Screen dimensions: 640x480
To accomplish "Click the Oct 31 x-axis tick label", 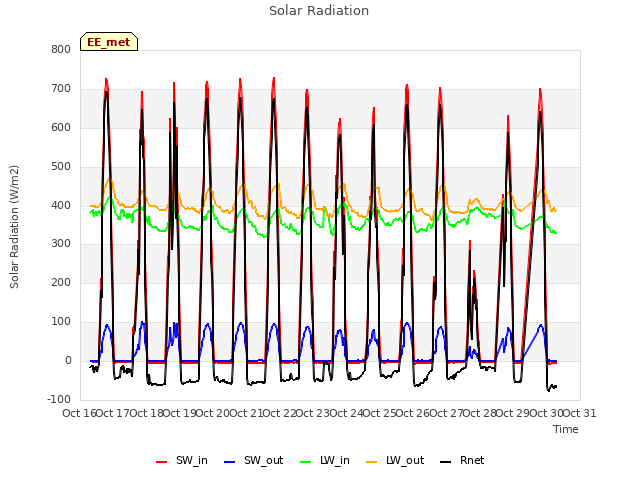I will coord(580,413).
